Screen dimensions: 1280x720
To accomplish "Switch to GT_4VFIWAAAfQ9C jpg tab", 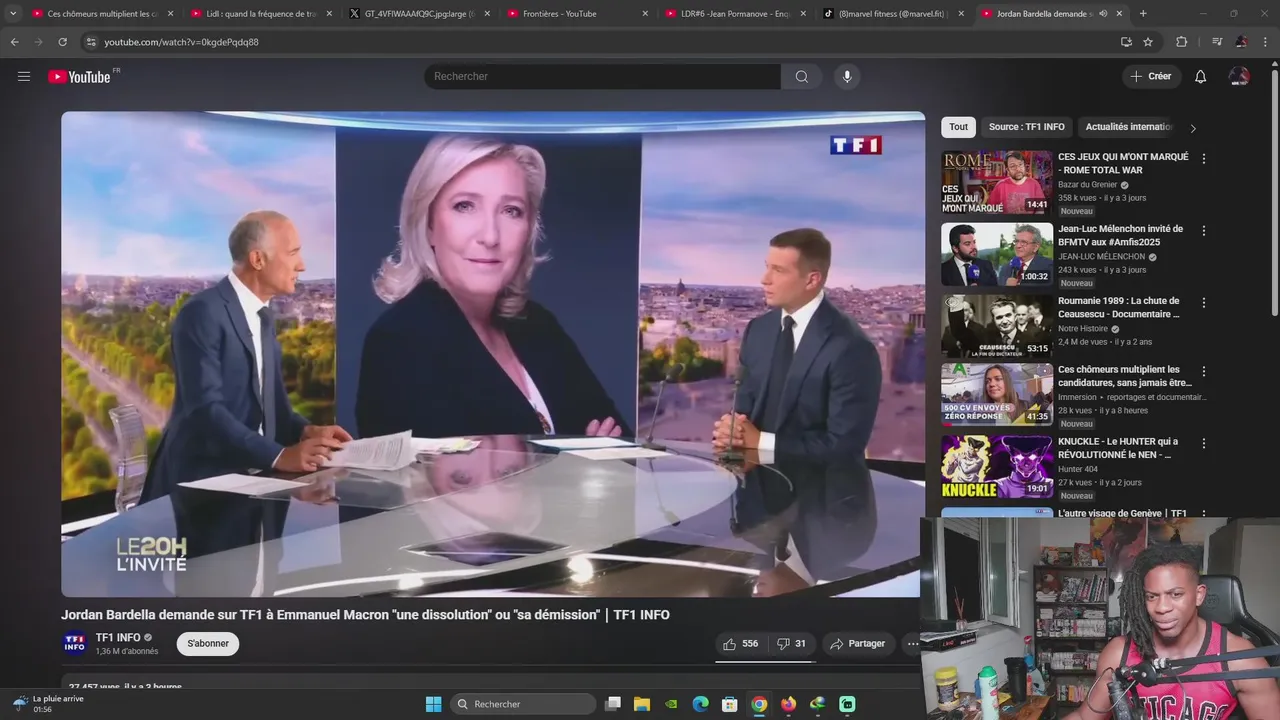I will tap(418, 14).
